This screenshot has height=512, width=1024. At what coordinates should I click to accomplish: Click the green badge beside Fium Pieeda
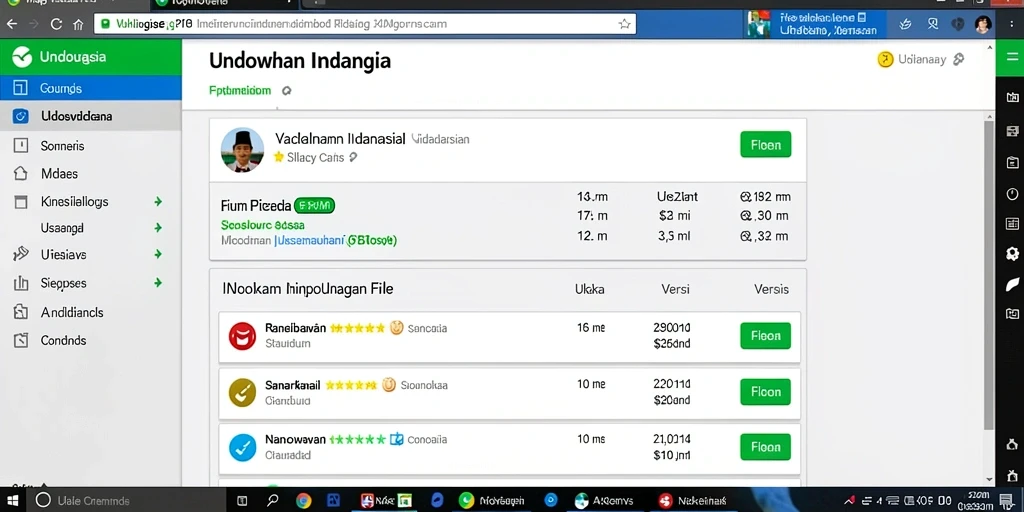tap(314, 206)
